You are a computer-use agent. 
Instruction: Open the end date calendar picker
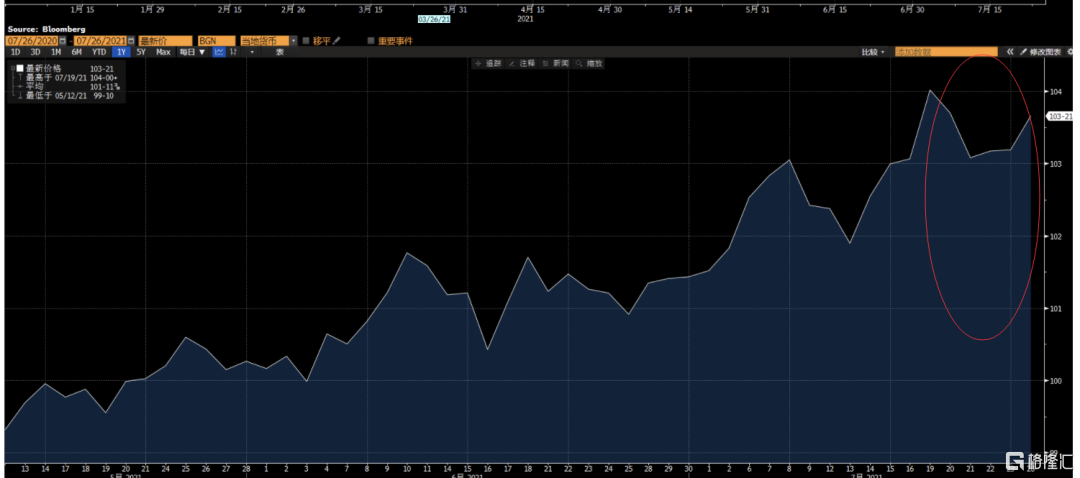(x=131, y=41)
